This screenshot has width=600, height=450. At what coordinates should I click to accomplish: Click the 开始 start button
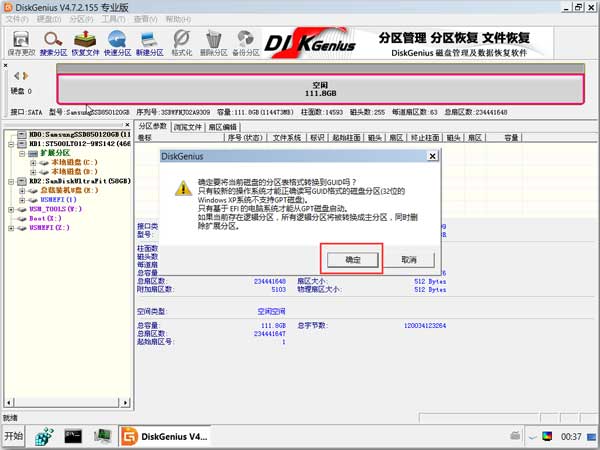(13, 436)
